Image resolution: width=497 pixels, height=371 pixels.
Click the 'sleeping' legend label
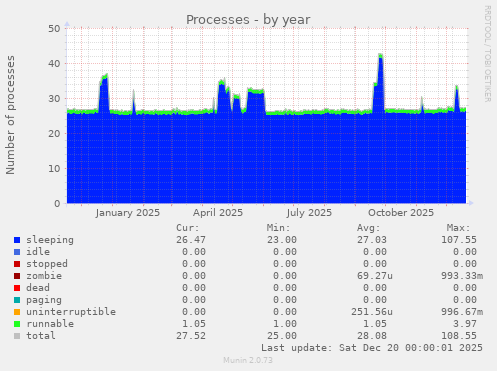pyautogui.click(x=50, y=240)
